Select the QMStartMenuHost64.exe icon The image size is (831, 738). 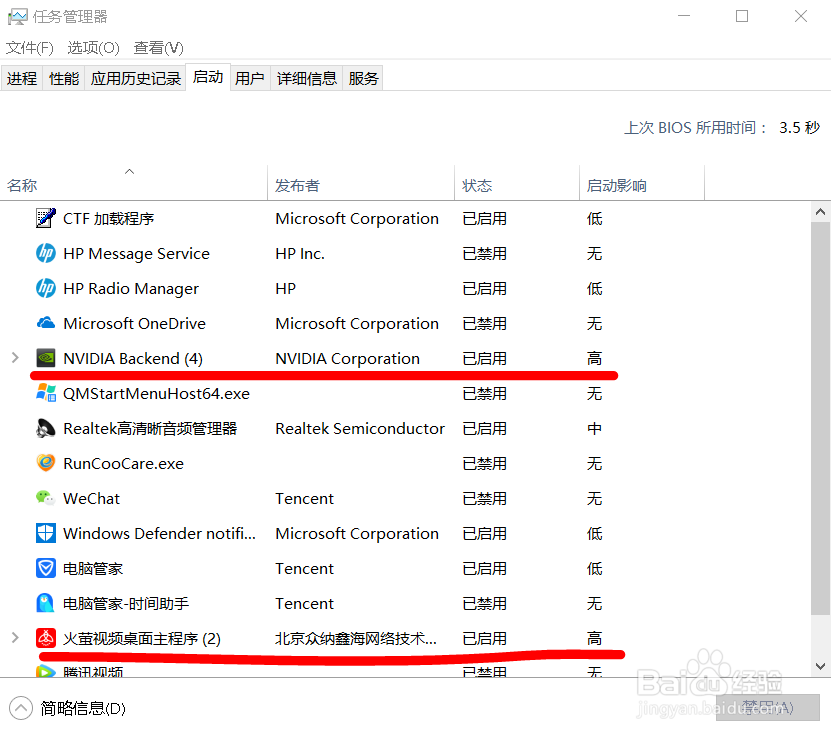[46, 393]
